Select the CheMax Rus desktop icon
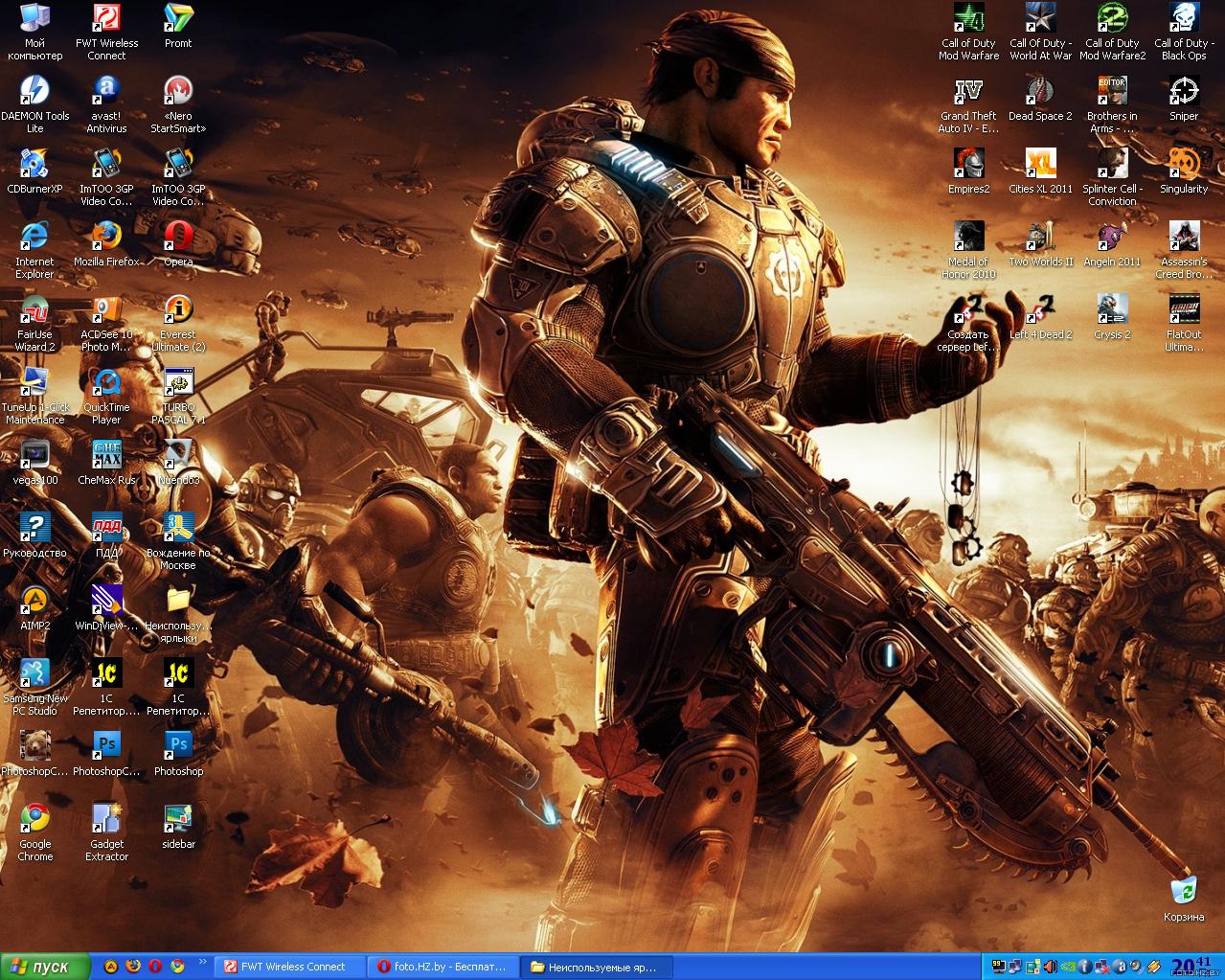1225x980 pixels. pyautogui.click(x=106, y=462)
